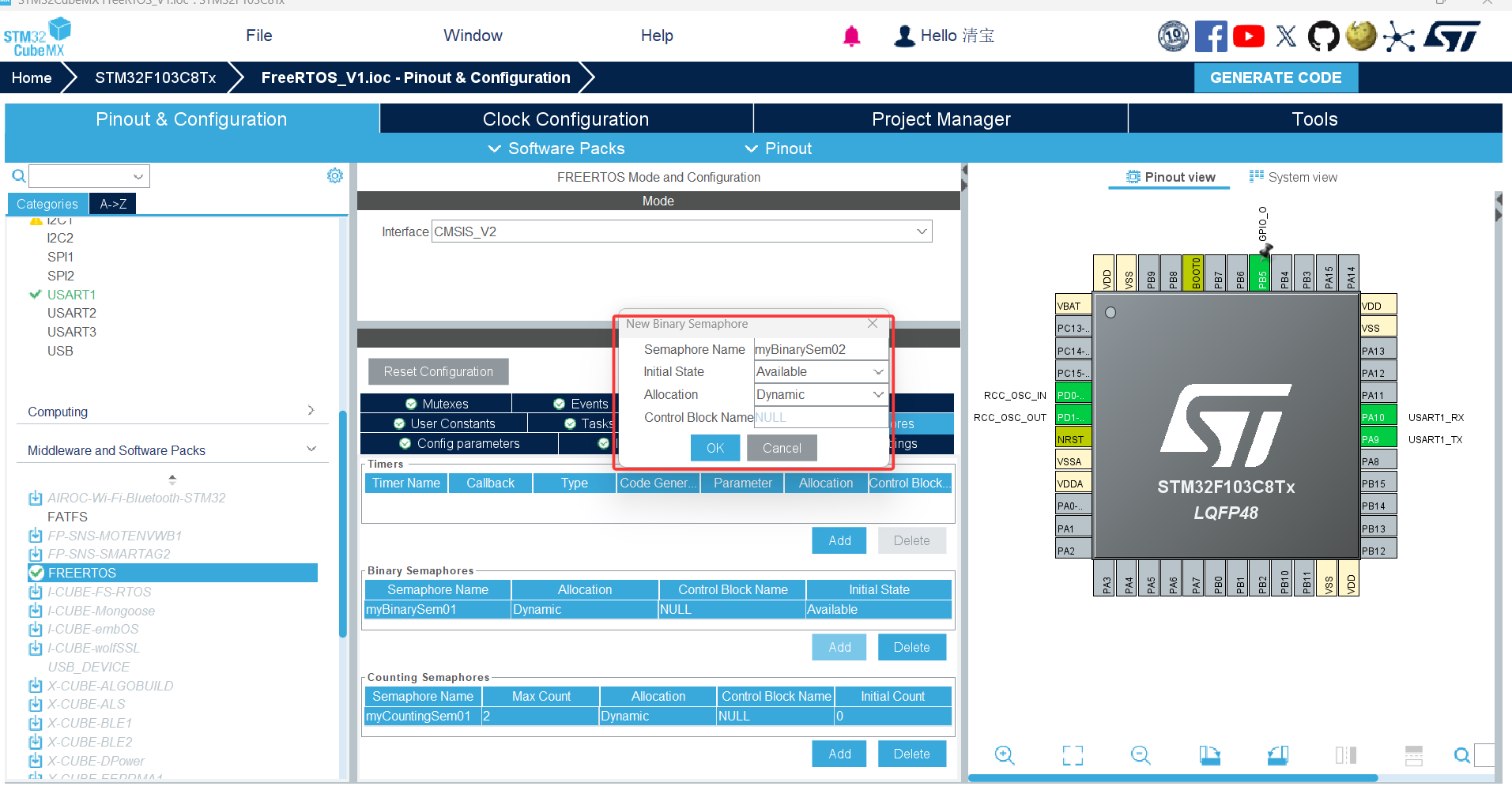Open the Help menu
Viewport: 1512px width, 790px height.
(x=657, y=36)
